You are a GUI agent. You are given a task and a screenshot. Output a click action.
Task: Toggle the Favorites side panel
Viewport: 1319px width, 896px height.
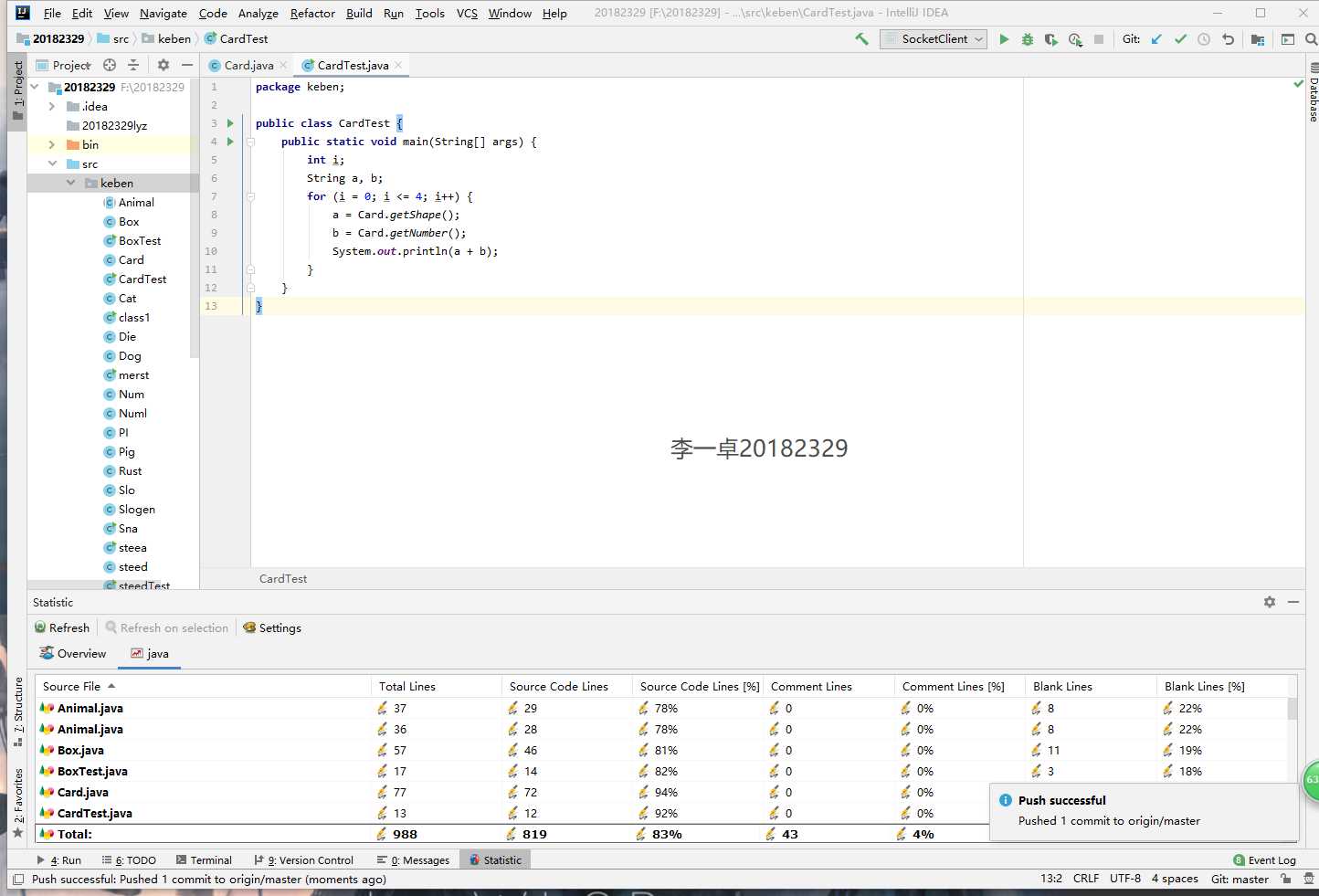[x=17, y=802]
